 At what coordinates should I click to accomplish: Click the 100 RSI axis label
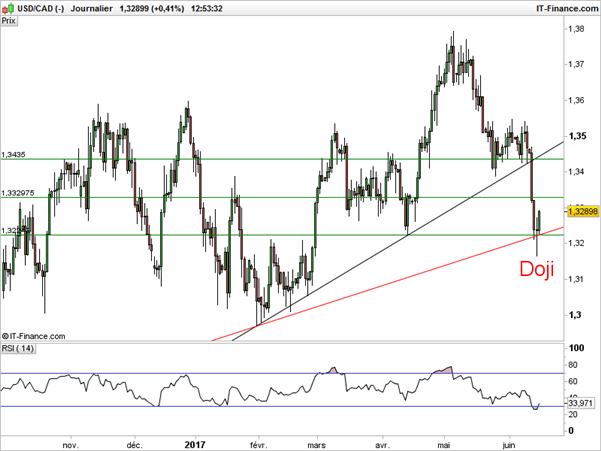[577, 348]
